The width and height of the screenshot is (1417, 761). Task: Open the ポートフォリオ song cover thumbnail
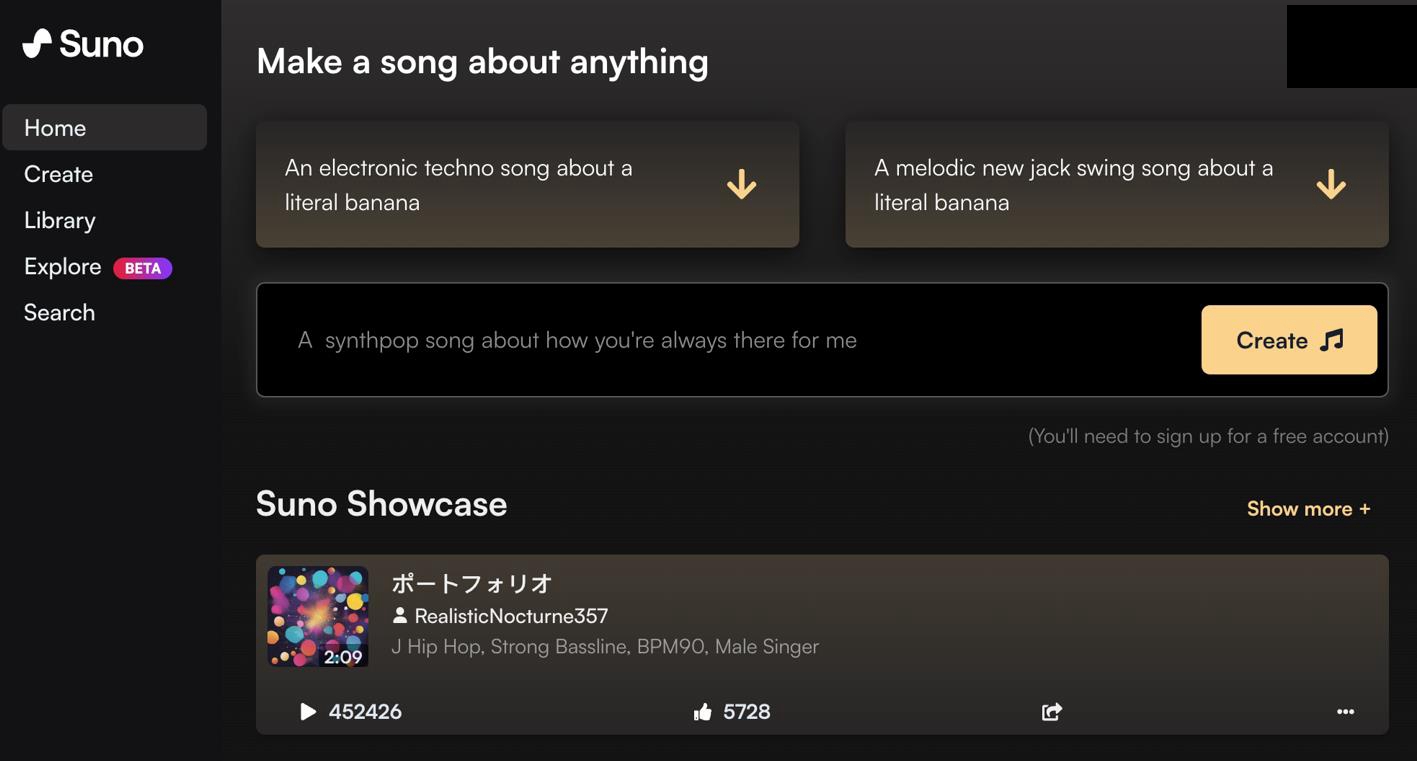coord(318,616)
